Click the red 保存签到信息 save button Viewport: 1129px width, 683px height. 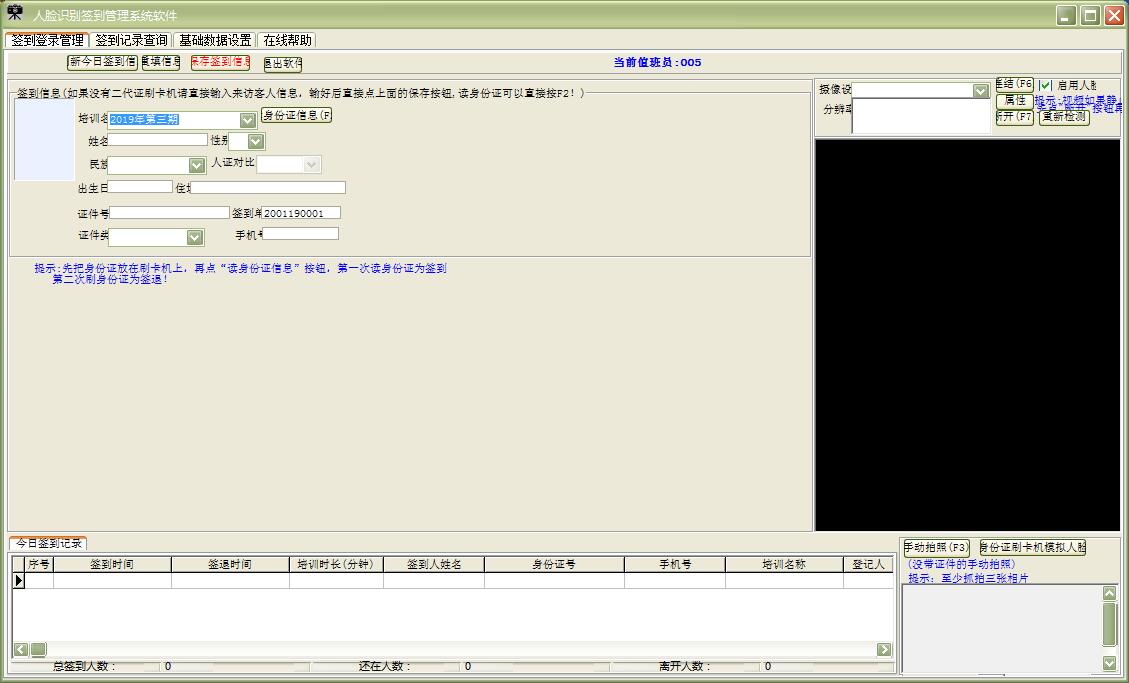click(x=220, y=63)
